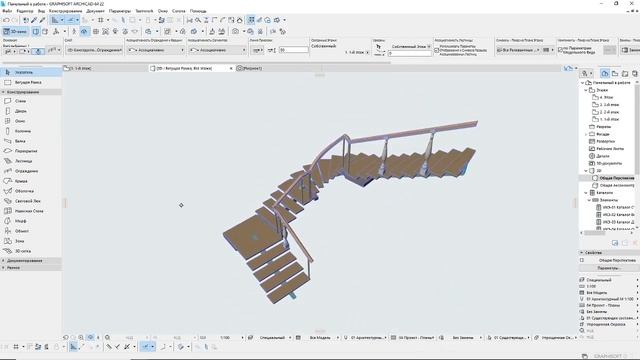
Task: Click the Explore walking-figure icon
Action: 74,31
